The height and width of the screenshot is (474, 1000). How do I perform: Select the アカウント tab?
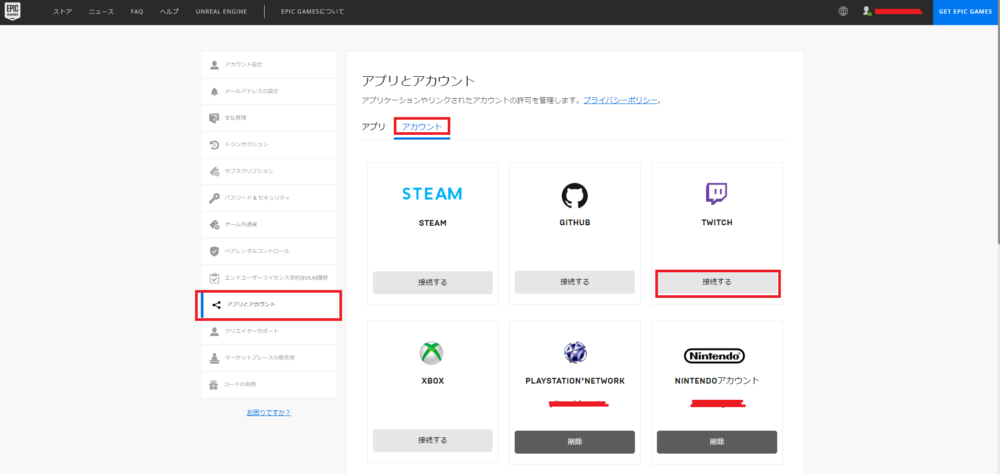421,127
